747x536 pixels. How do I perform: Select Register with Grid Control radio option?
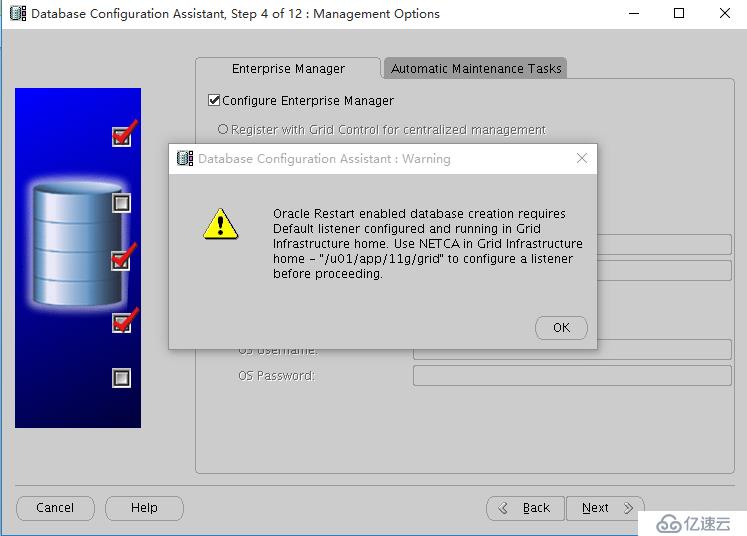pos(222,129)
